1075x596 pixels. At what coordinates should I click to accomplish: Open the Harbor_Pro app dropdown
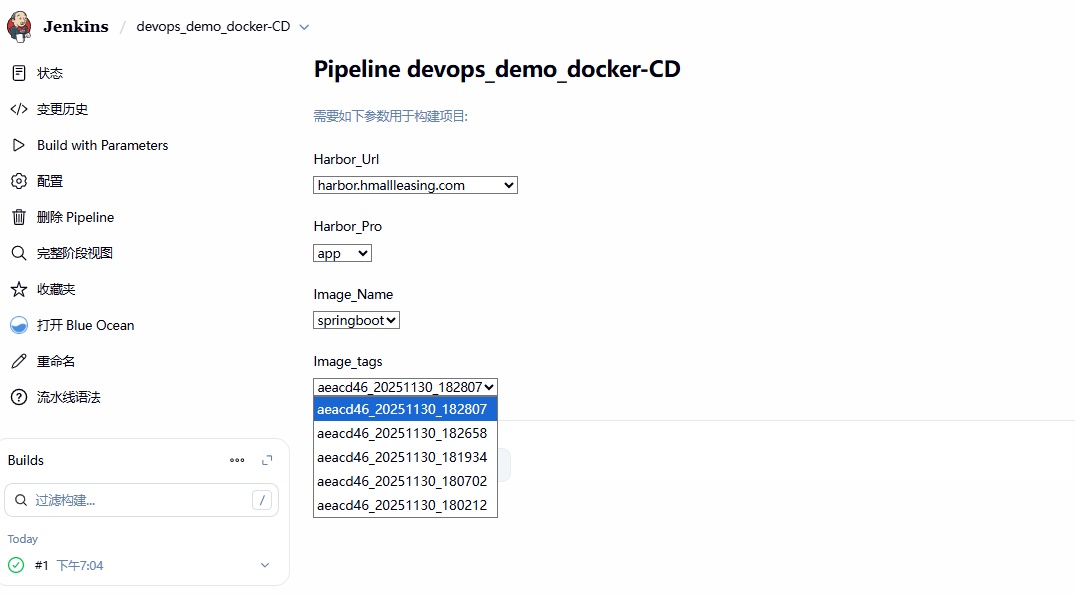(x=342, y=253)
